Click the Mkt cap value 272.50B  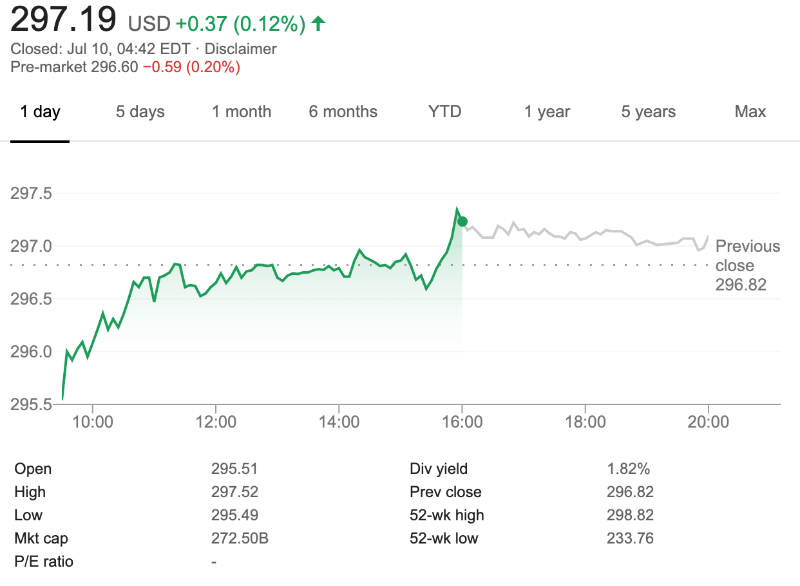tap(240, 539)
